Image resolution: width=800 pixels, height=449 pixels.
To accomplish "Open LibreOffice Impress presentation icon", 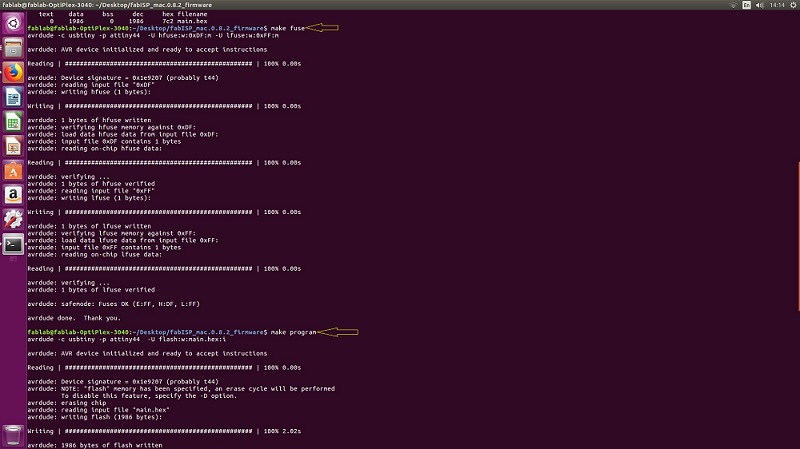I will tap(13, 146).
